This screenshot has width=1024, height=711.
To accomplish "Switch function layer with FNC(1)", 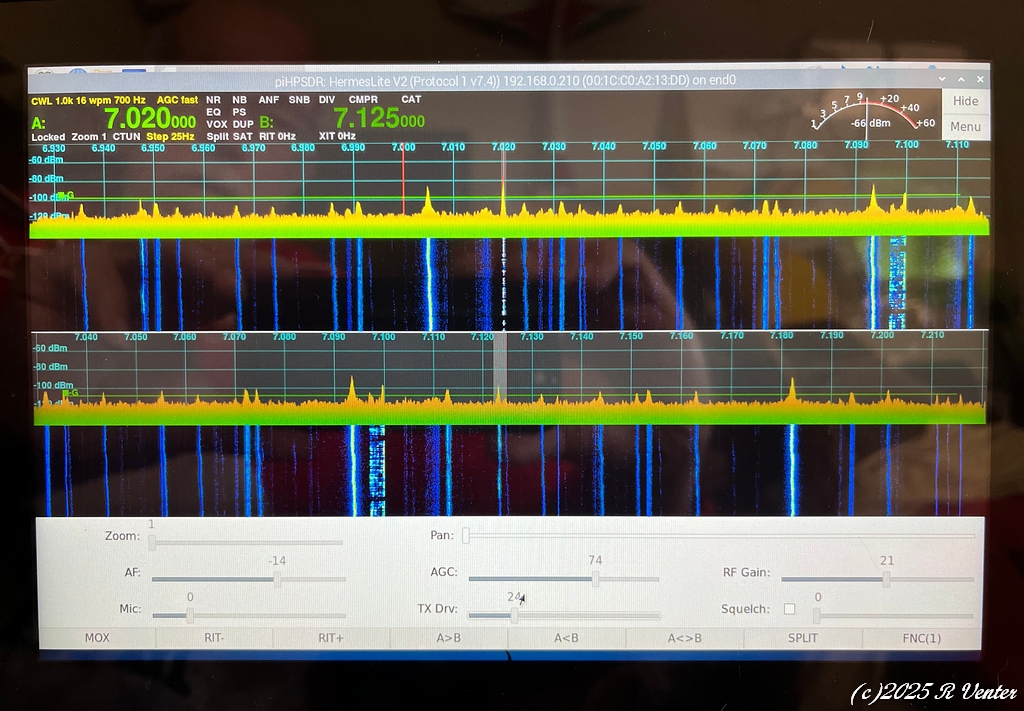I will [x=920, y=638].
